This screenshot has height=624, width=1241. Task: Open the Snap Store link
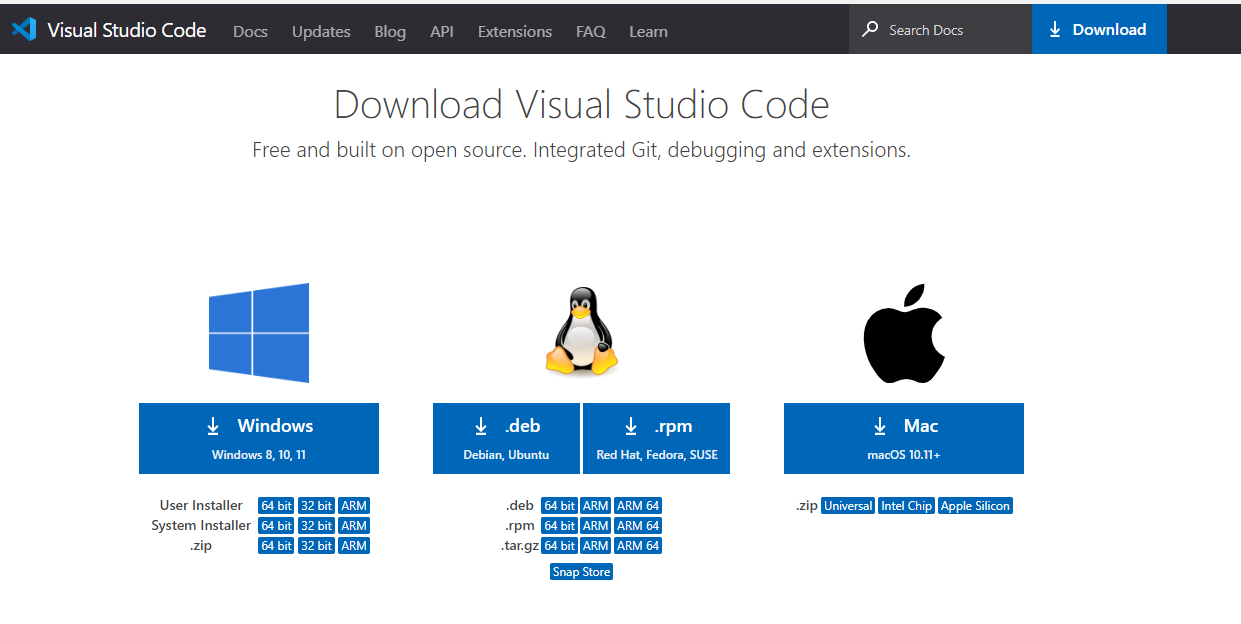pos(581,572)
